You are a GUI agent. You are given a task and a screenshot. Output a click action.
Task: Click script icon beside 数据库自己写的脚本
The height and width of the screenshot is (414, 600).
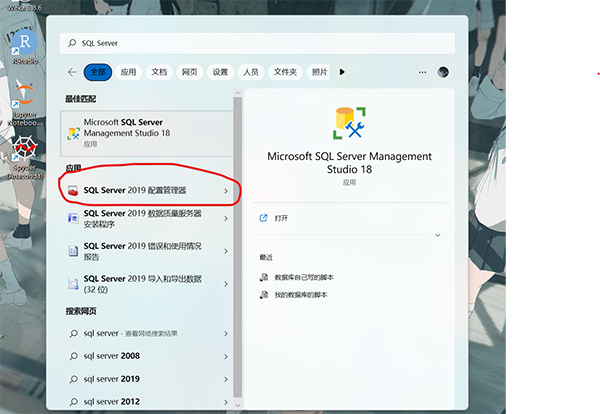264,277
